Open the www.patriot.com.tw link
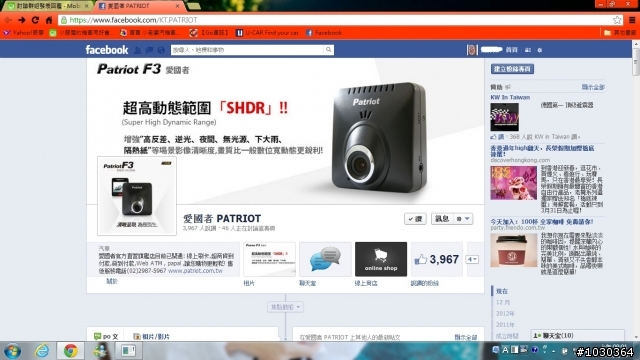 [x=195, y=271]
